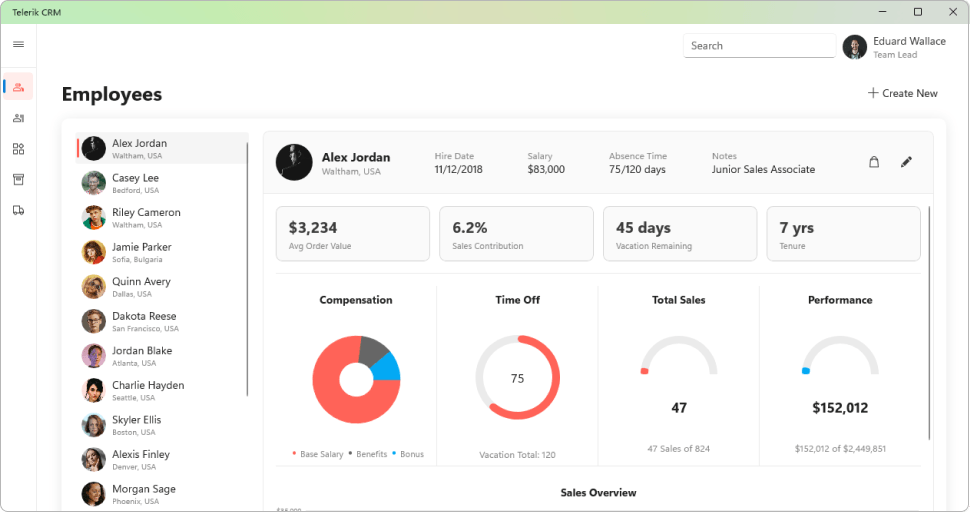Click the Vacation Total: 120 label

pyautogui.click(x=517, y=454)
